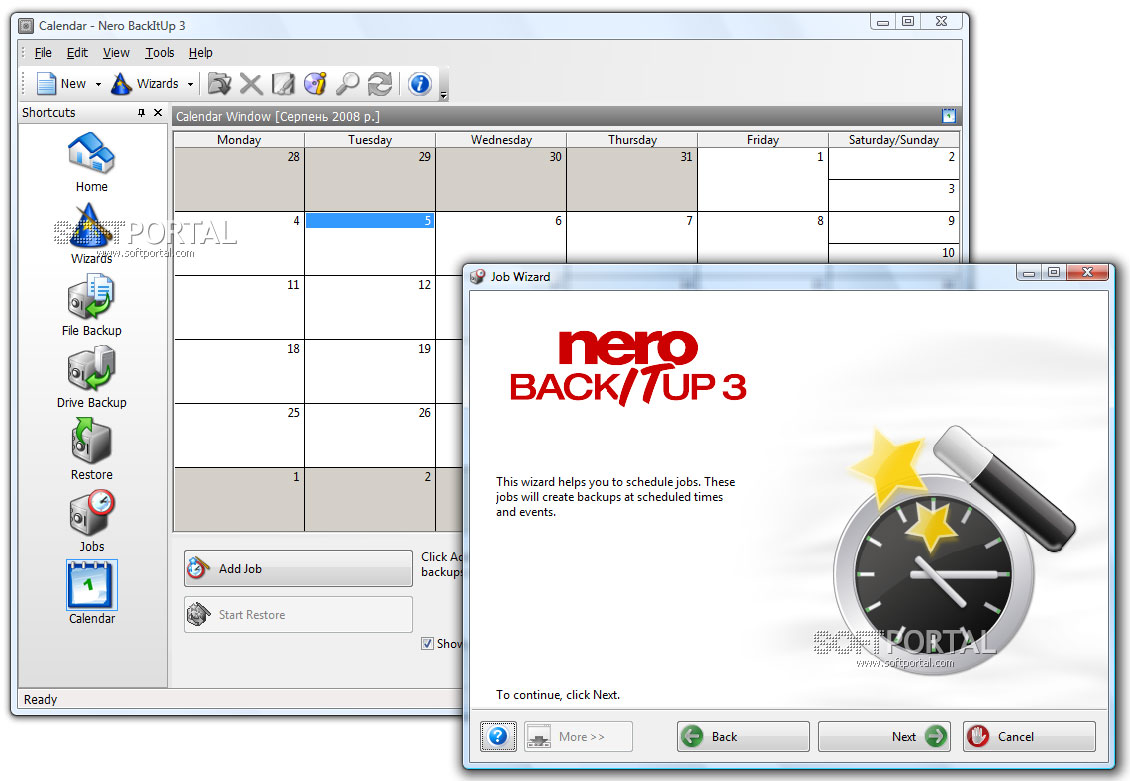This screenshot has width=1130, height=781.
Task: Open the toolbar overflow options arrow
Action: click(x=444, y=94)
